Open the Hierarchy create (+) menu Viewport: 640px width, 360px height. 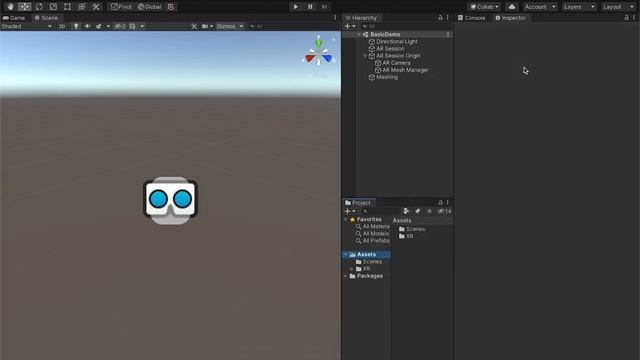click(x=350, y=26)
